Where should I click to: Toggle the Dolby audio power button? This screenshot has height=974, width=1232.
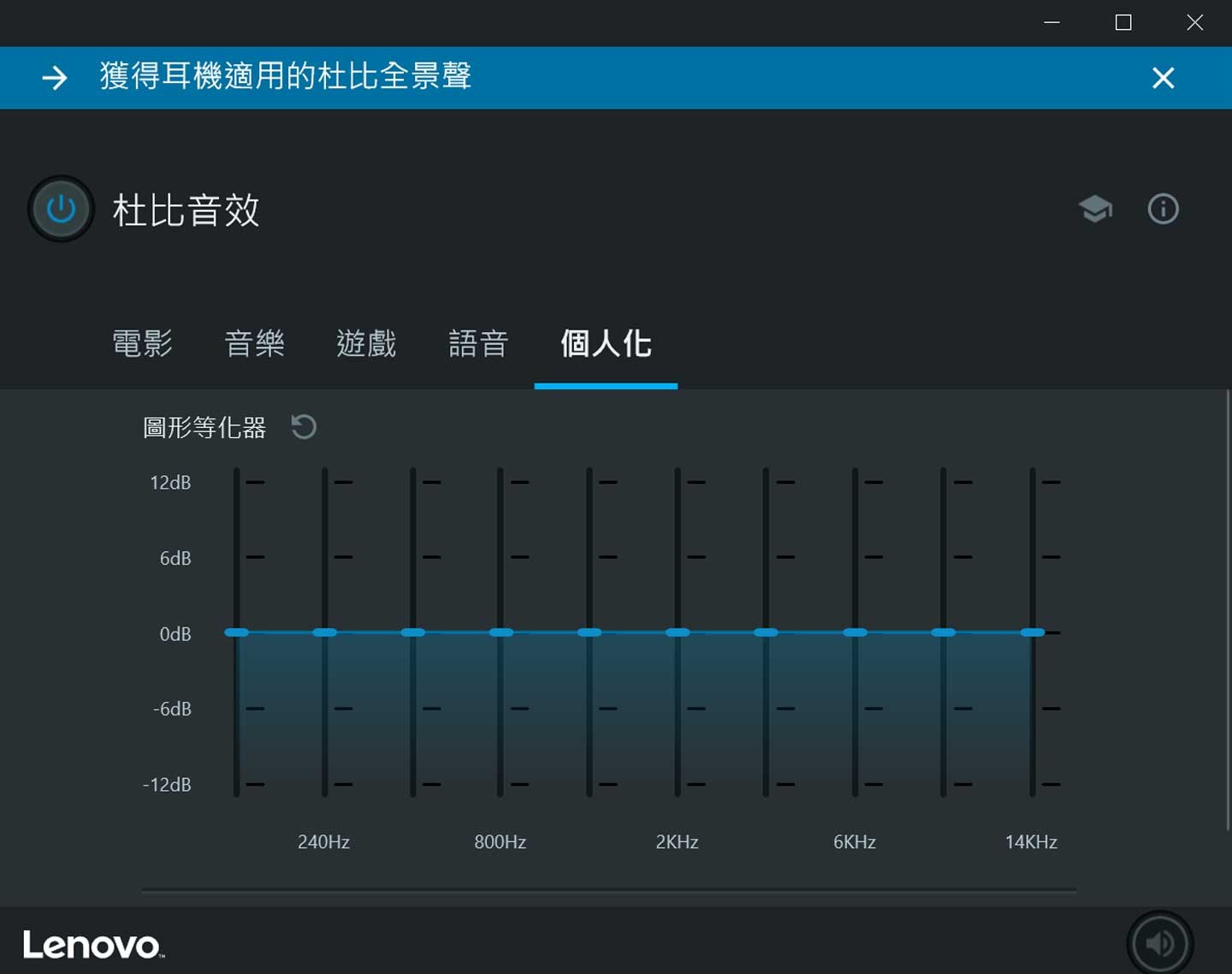61,209
